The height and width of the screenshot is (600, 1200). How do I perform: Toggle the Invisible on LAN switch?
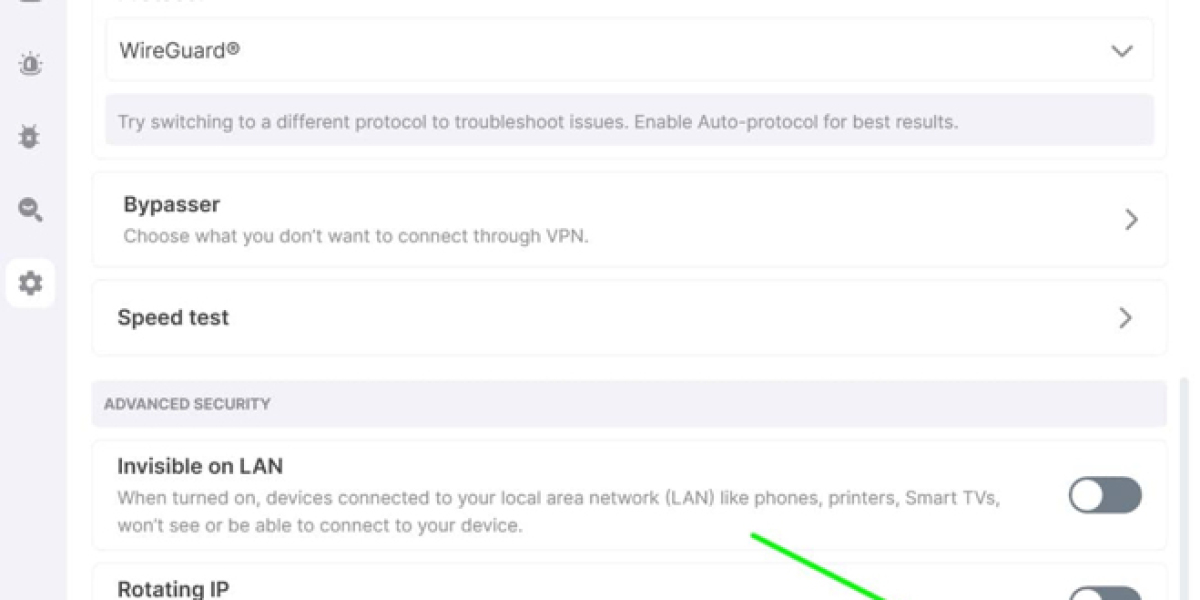pyautogui.click(x=1104, y=495)
